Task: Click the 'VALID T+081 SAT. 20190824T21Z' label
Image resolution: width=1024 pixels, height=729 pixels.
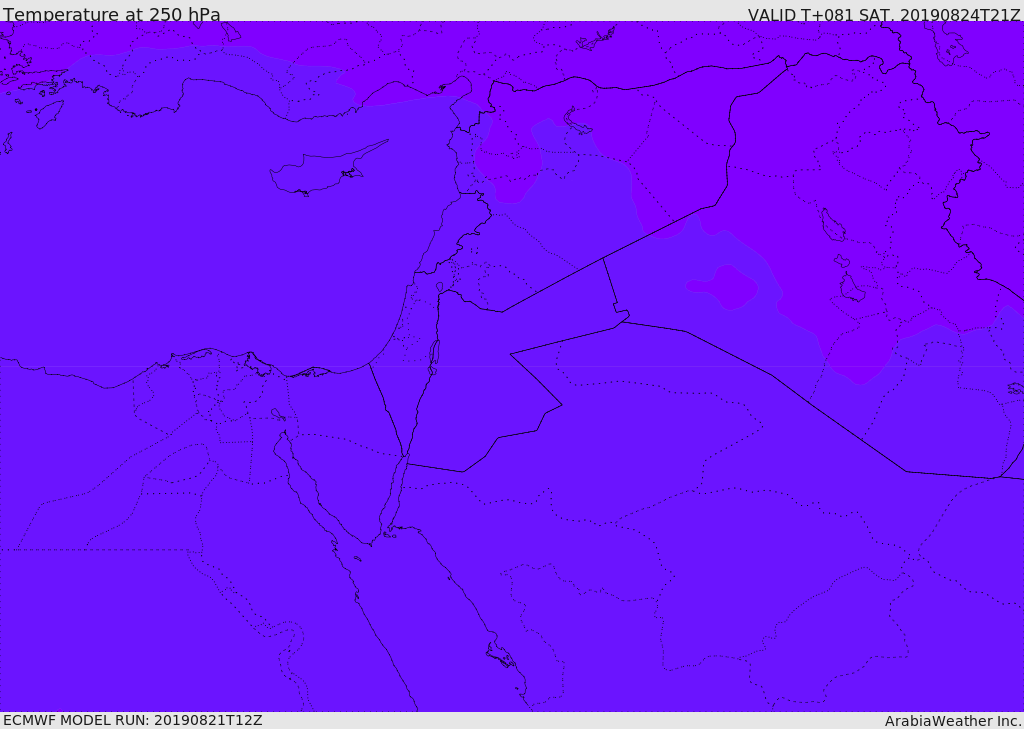Action: coord(884,14)
